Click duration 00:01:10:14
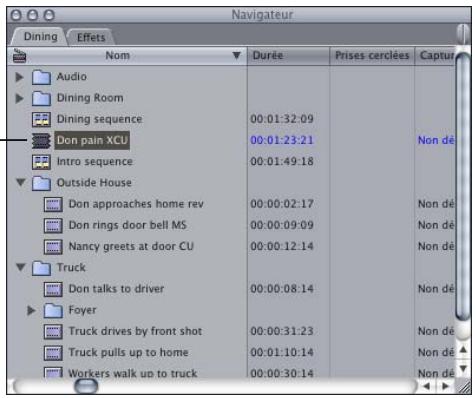The height and width of the screenshot is (398, 476). [282, 352]
